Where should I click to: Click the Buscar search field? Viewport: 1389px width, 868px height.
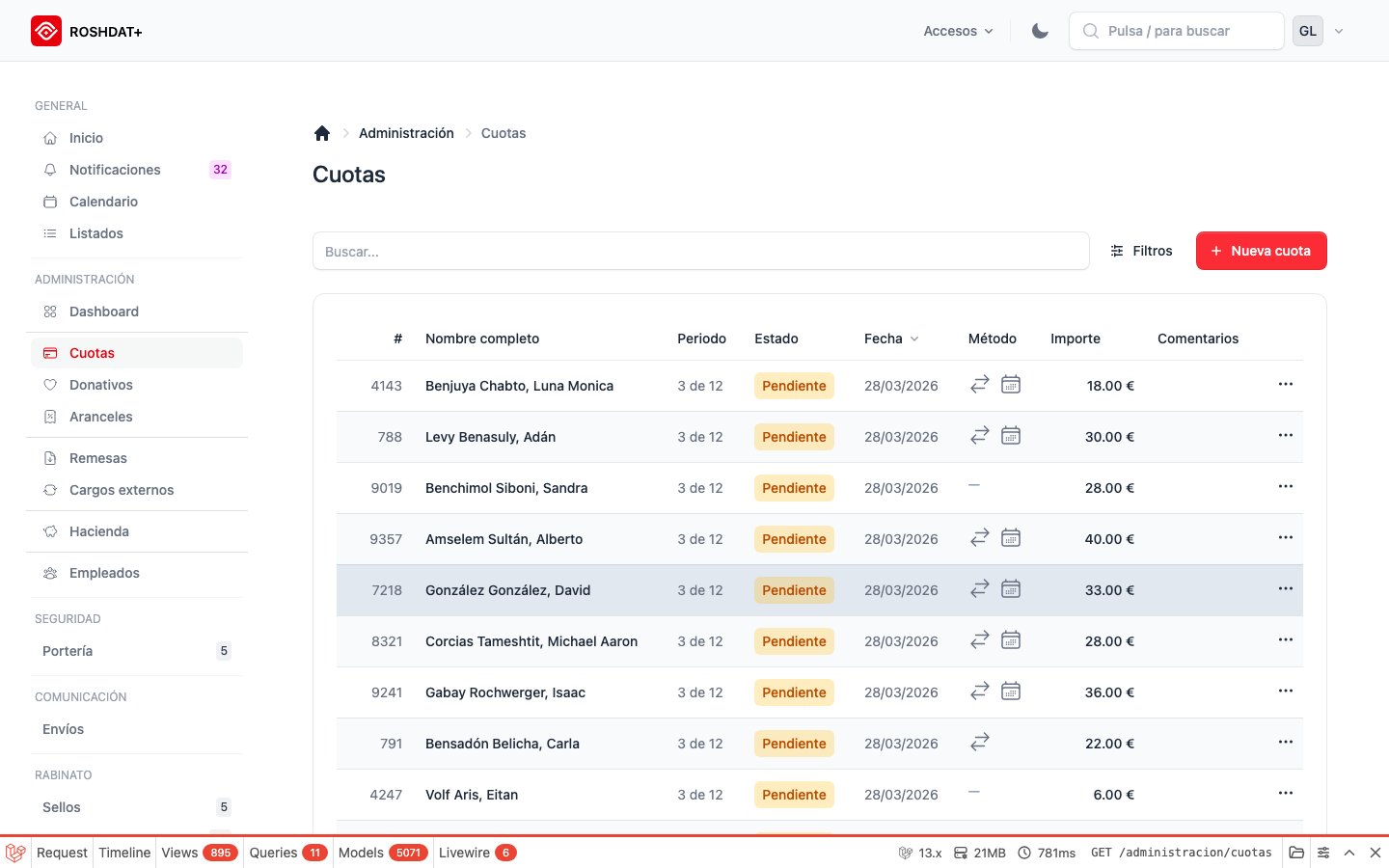pyautogui.click(x=701, y=251)
